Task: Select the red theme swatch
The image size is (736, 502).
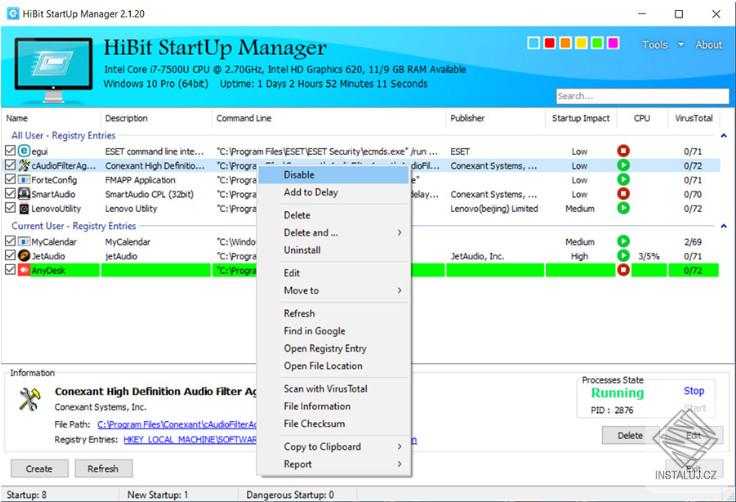Action: tap(550, 43)
